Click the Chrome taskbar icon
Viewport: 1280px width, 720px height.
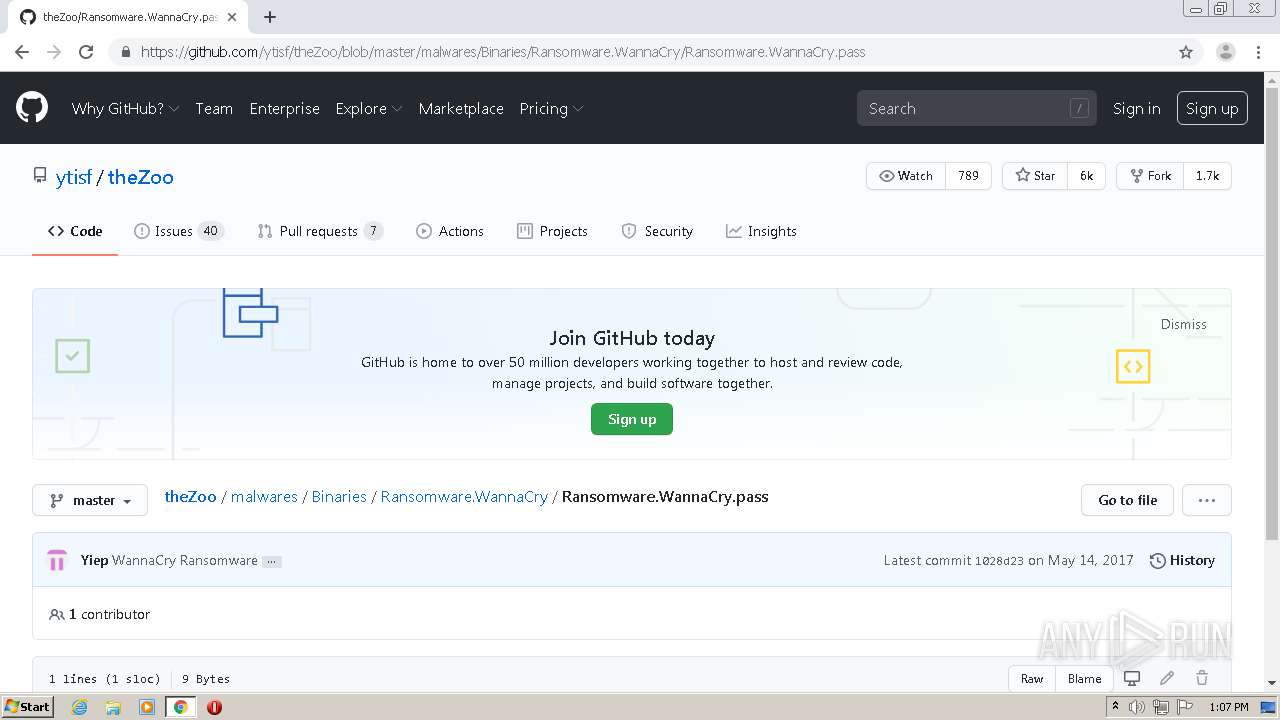181,707
